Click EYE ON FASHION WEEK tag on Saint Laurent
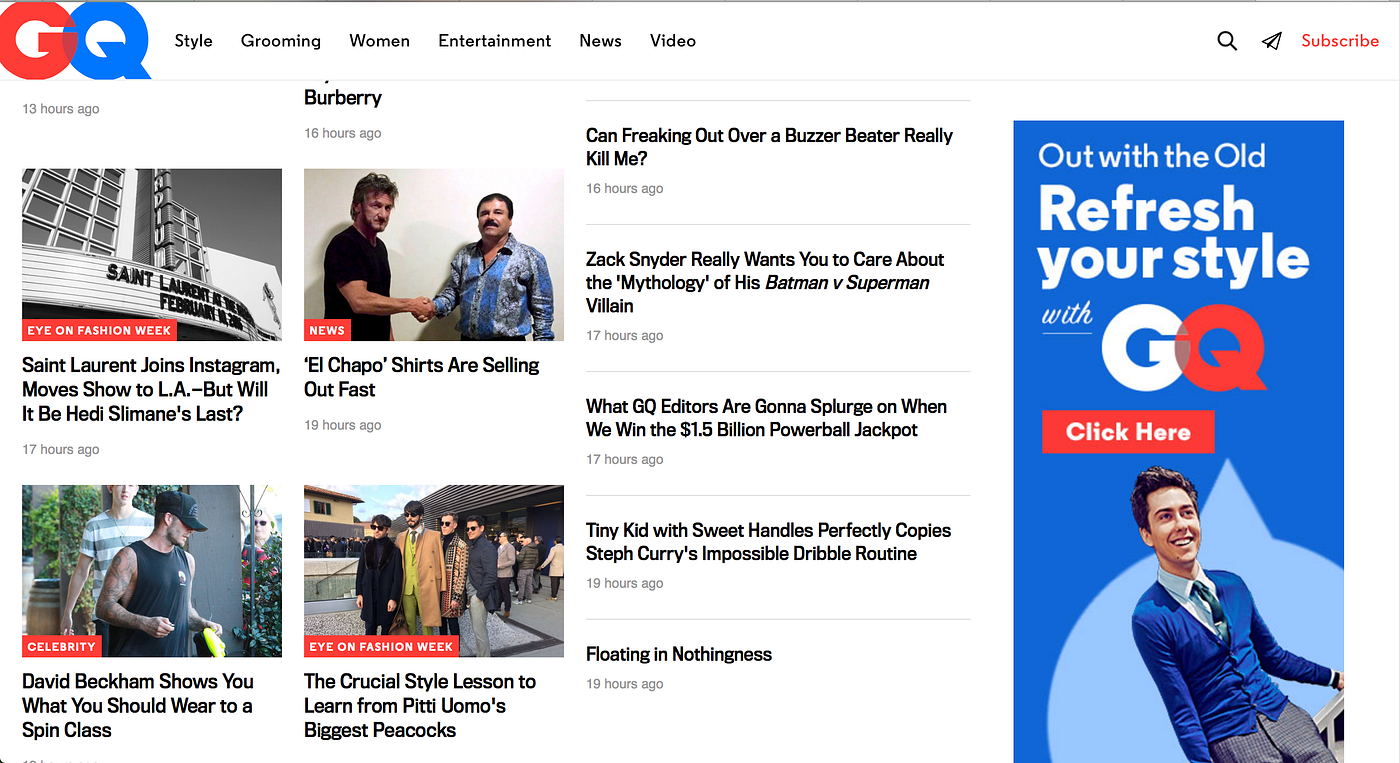 click(99, 330)
